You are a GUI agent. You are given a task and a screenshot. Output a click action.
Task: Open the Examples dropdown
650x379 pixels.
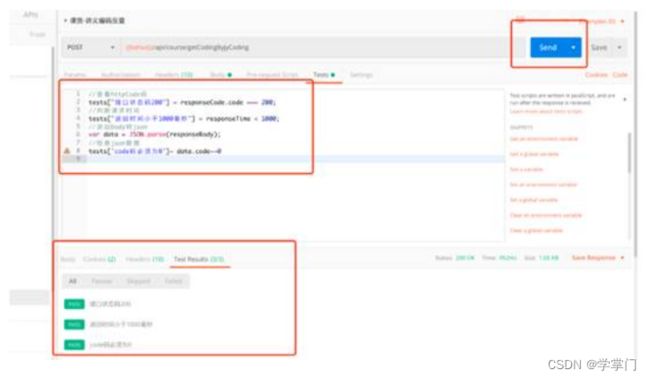point(601,21)
